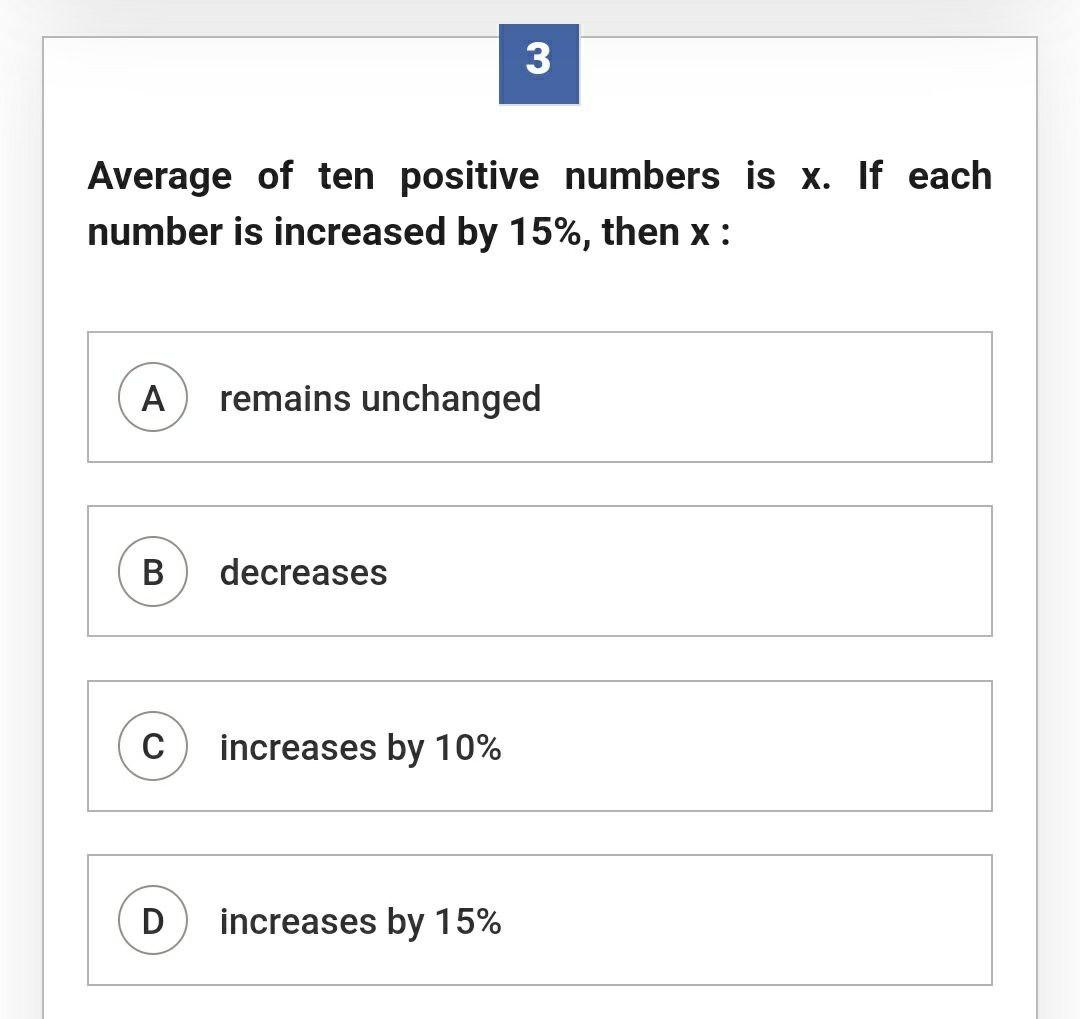Click the blue question number 3 badge
1080x1019 pixels.
(538, 62)
